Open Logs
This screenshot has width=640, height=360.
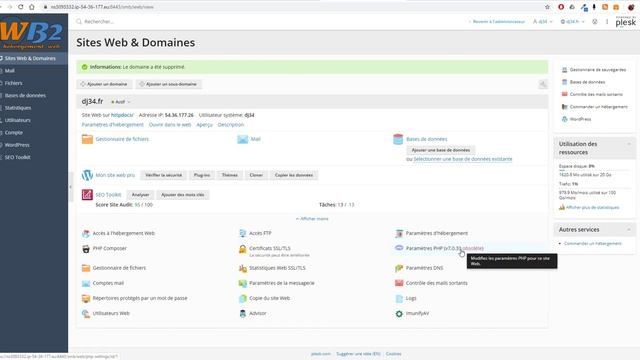click(411, 298)
